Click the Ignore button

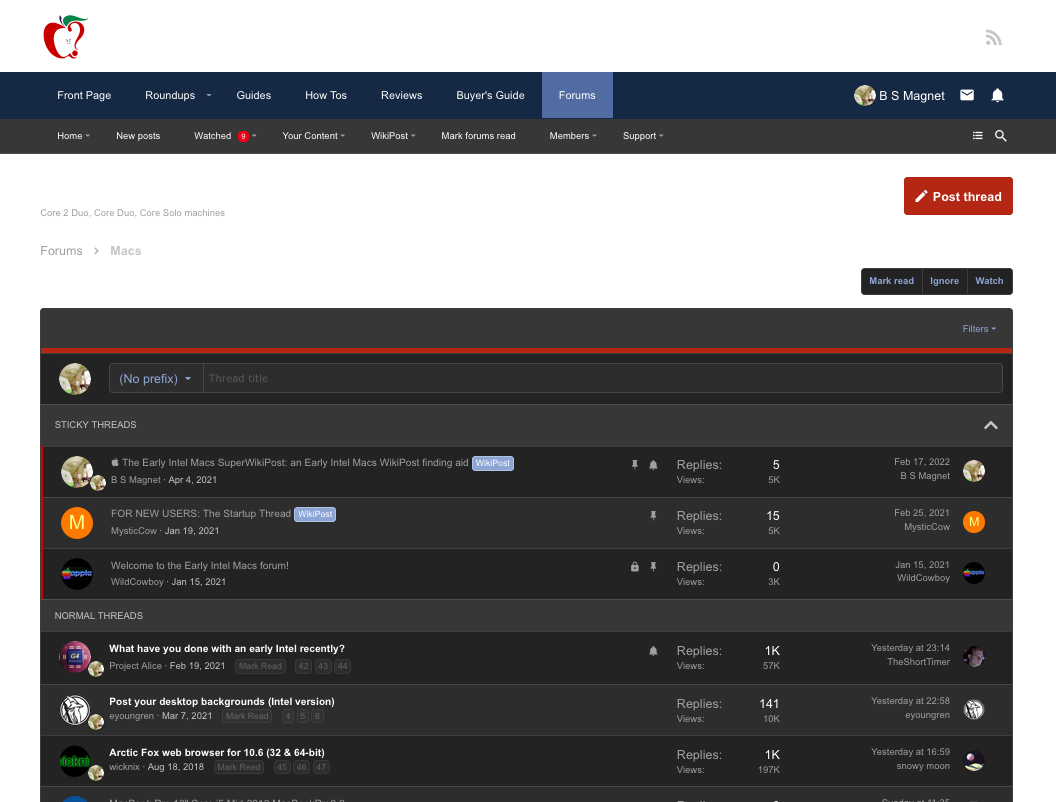click(x=944, y=281)
